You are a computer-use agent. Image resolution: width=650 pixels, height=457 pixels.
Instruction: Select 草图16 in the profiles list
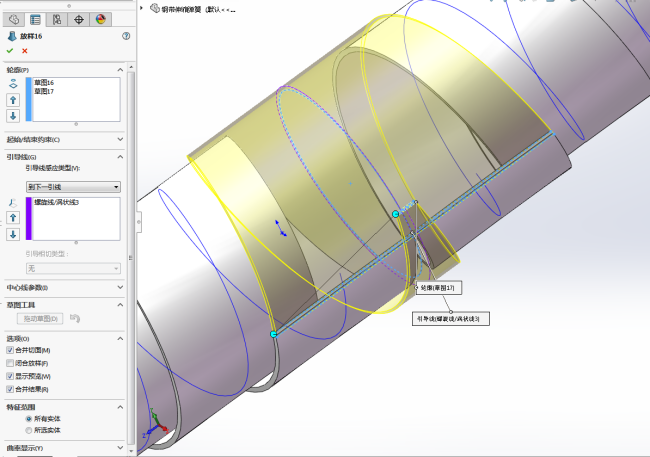coord(44,83)
